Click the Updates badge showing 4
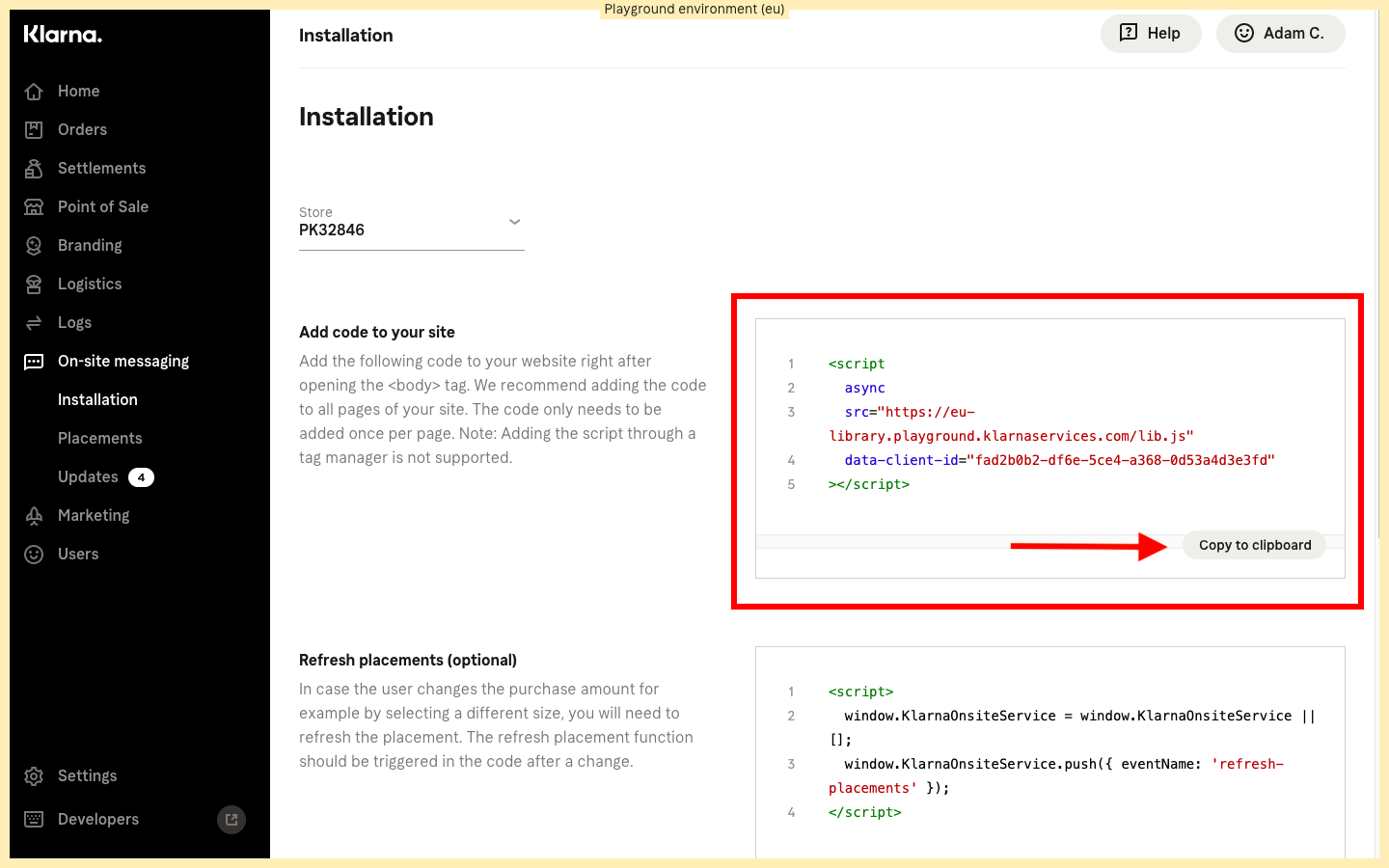1389x868 pixels. [141, 477]
